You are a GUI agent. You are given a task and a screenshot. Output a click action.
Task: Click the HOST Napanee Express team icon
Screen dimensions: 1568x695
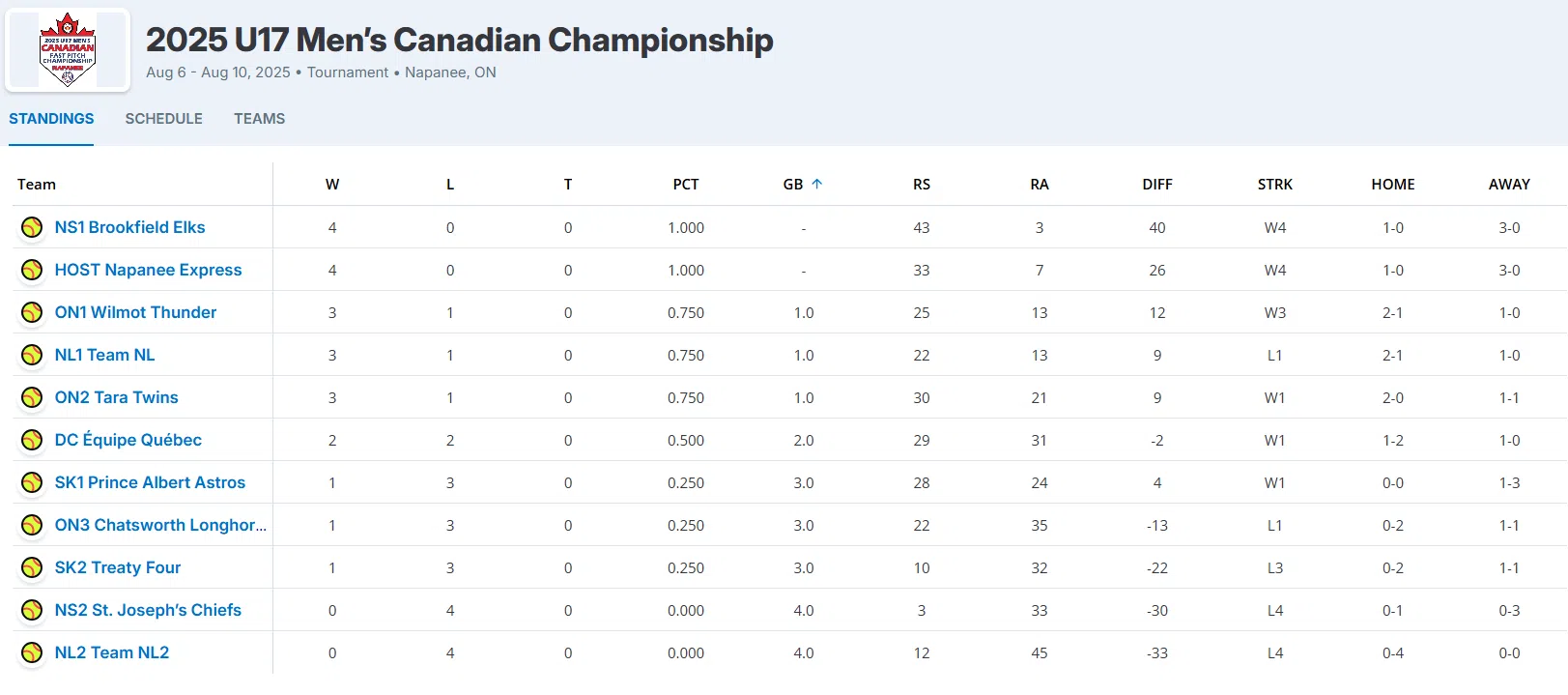[32, 270]
